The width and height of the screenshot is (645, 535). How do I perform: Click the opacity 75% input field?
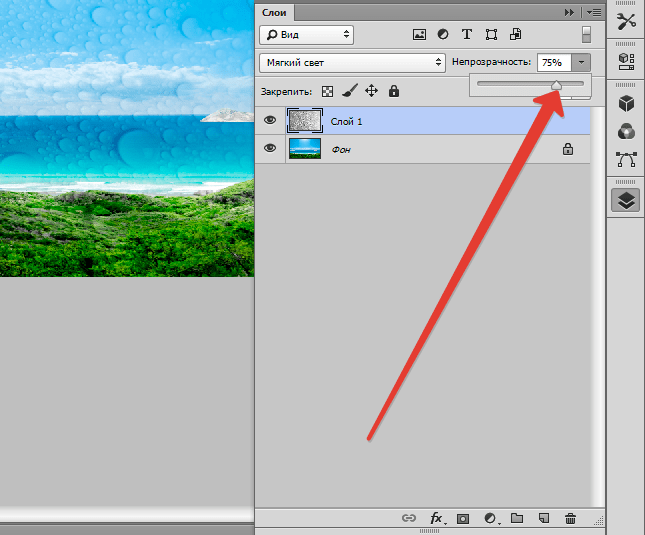pos(554,63)
